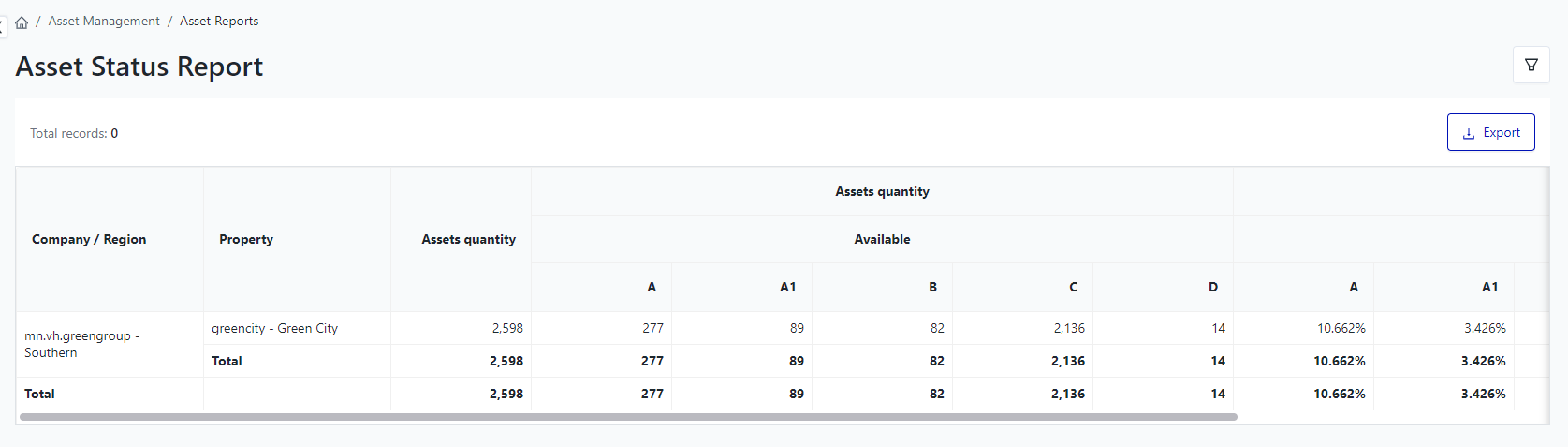Viewport: 1568px width, 447px height.
Task: Click the sidebar toggle at left edge
Action: click(3, 27)
